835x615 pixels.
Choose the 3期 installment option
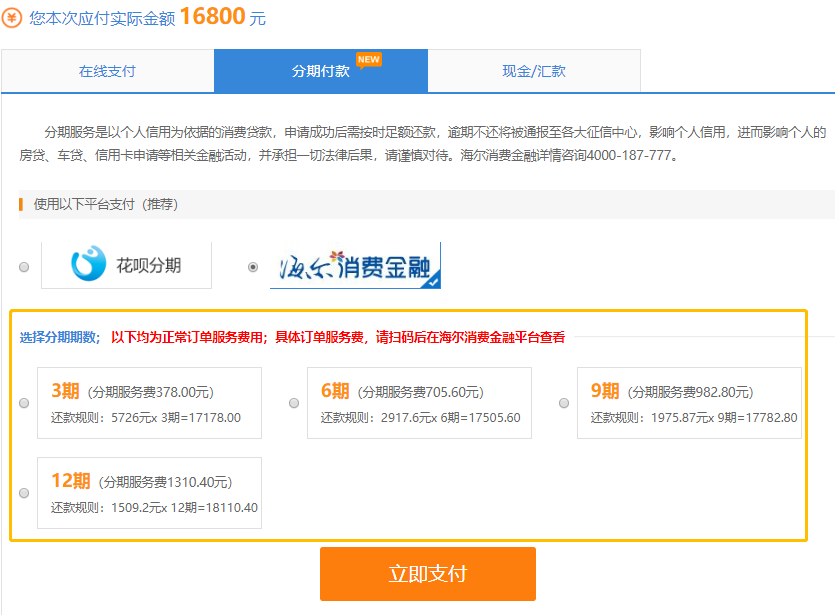pos(23,402)
